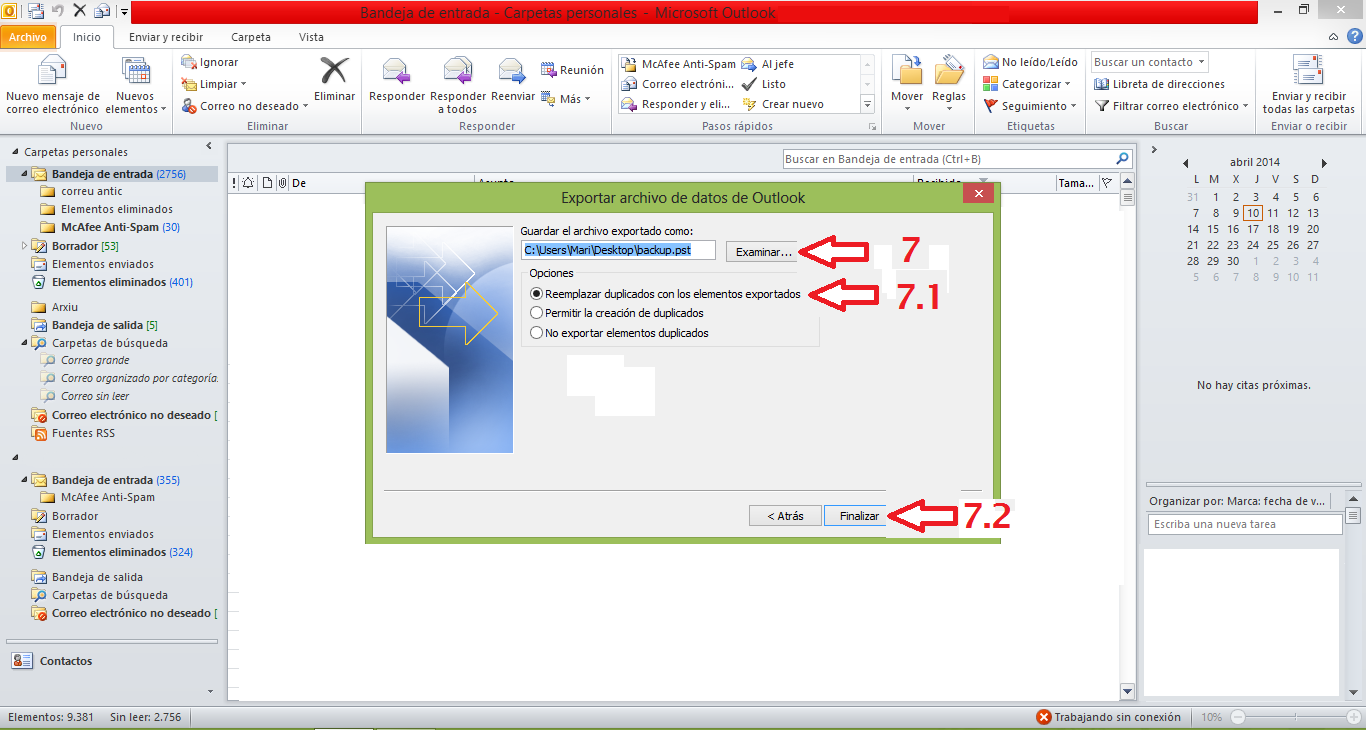
Task: Click the Responder ribbon icon
Action: coord(397,72)
